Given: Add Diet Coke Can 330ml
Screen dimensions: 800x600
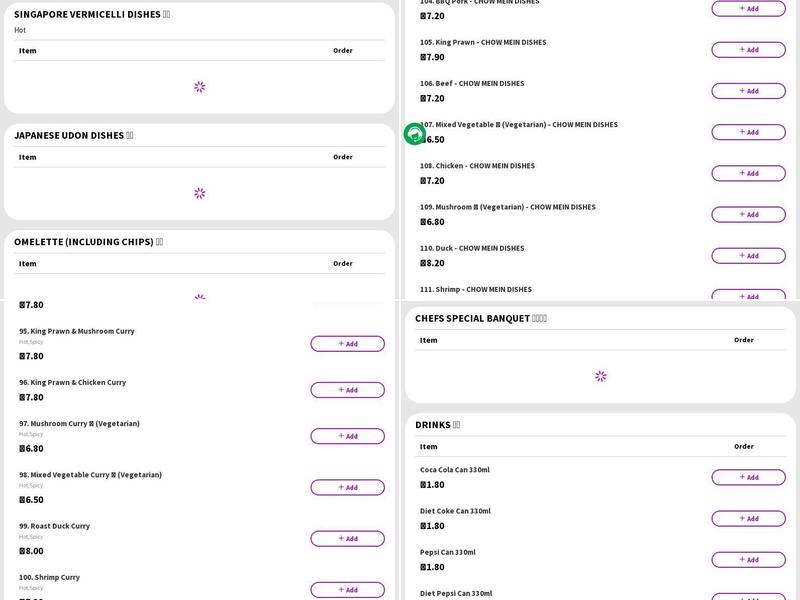Looking at the screenshot, I should pyautogui.click(x=748, y=518).
